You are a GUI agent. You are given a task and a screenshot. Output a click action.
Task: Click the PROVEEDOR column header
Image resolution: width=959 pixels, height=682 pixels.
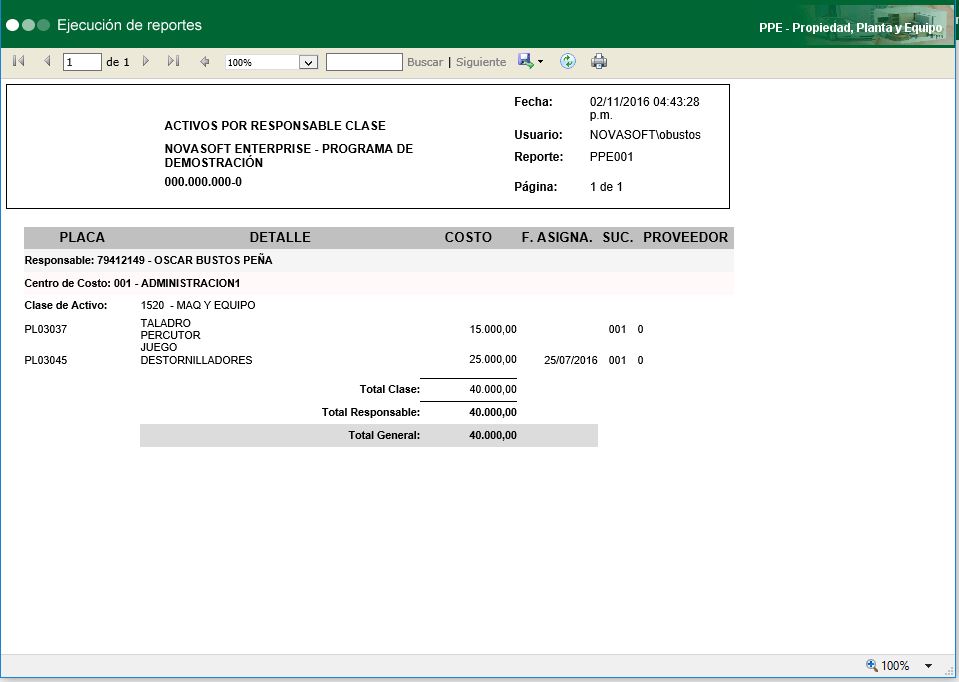click(686, 237)
